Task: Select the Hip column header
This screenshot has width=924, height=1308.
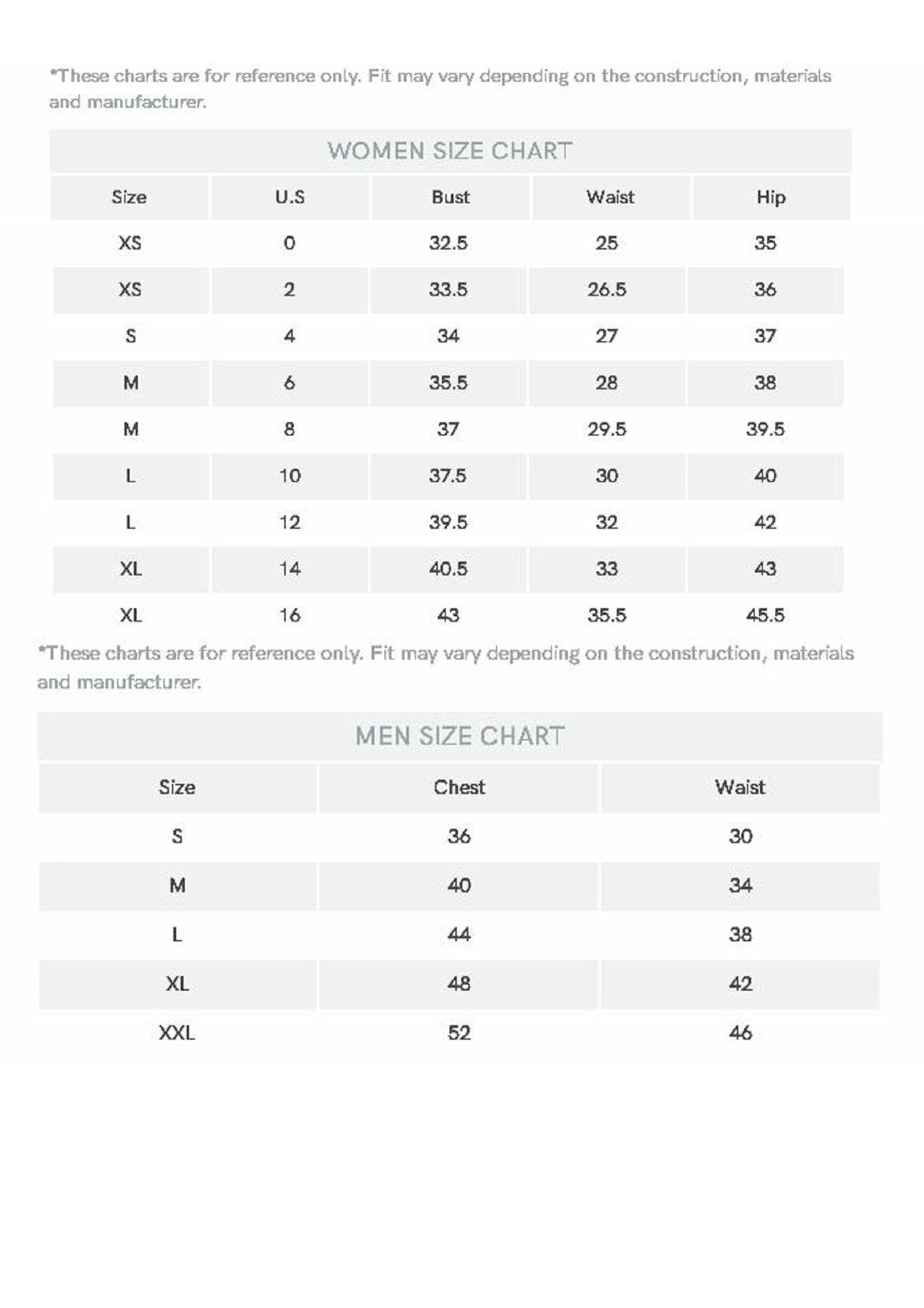Action: 771,198
